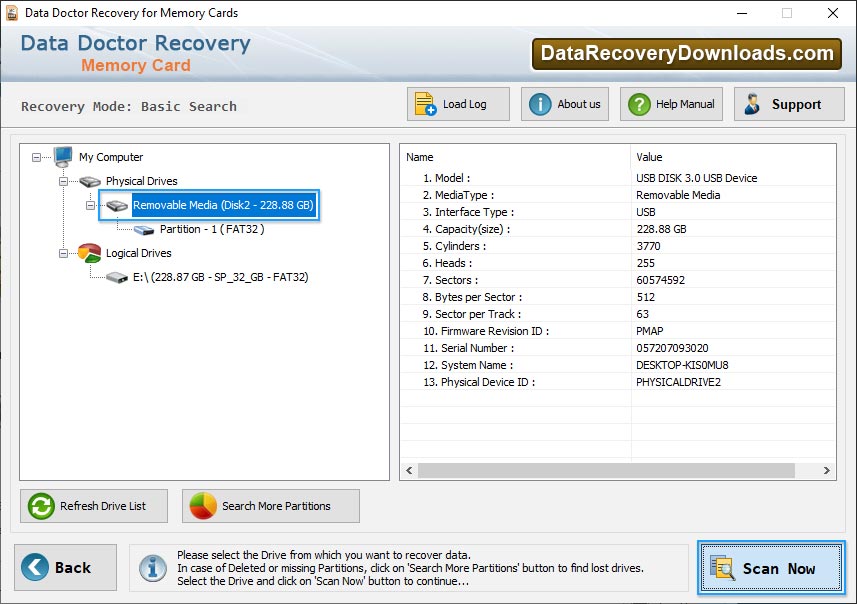The height and width of the screenshot is (604, 857).
Task: Click the My Computer monitor icon
Action: [63, 157]
